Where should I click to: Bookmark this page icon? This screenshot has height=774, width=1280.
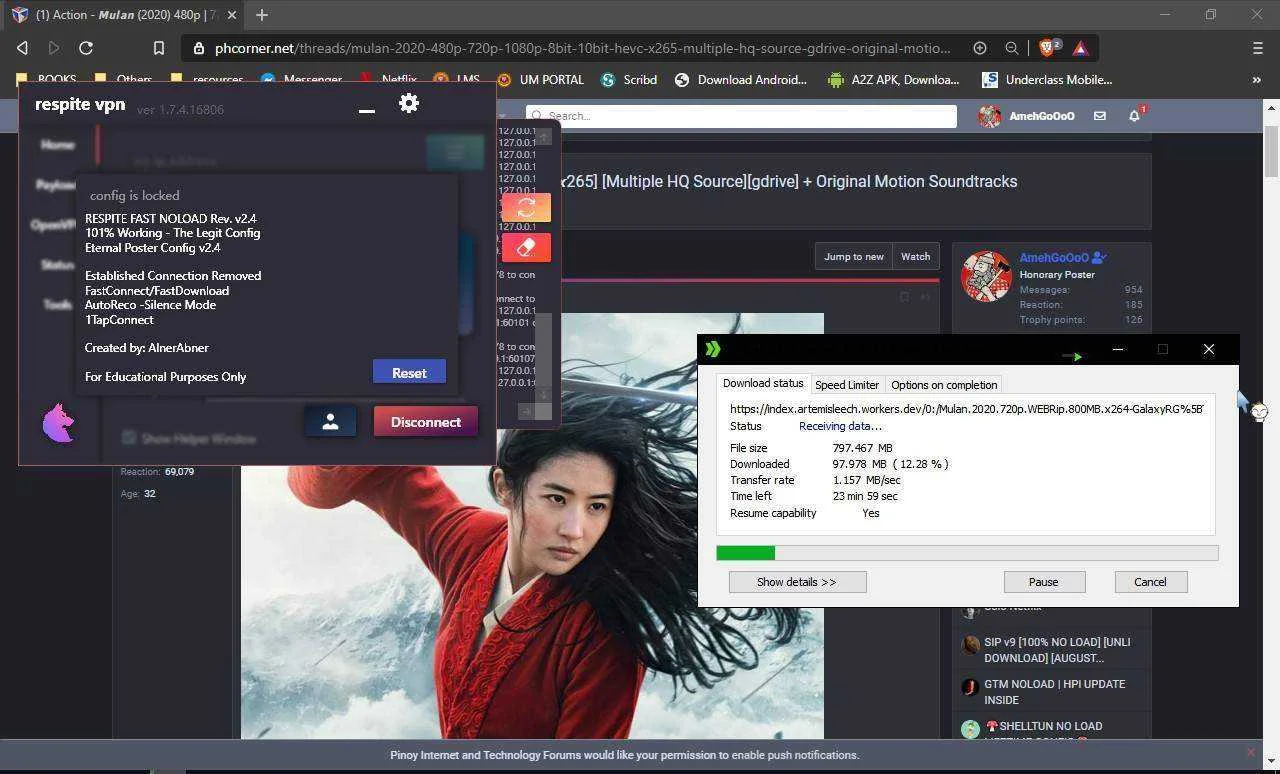click(x=158, y=48)
